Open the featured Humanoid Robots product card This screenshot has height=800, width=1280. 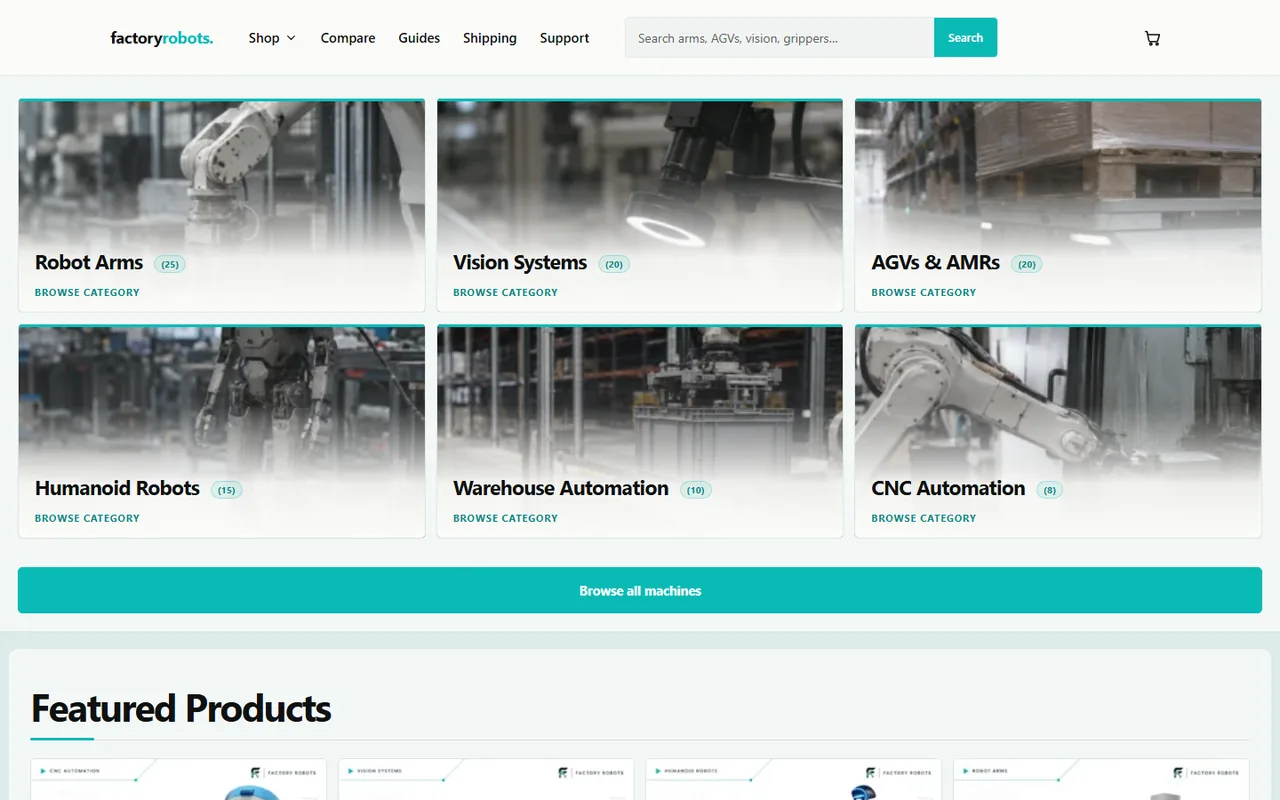(x=793, y=780)
